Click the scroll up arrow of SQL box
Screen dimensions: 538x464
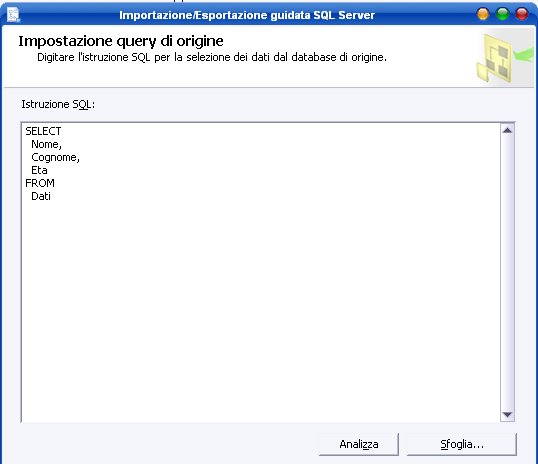pyautogui.click(x=507, y=130)
